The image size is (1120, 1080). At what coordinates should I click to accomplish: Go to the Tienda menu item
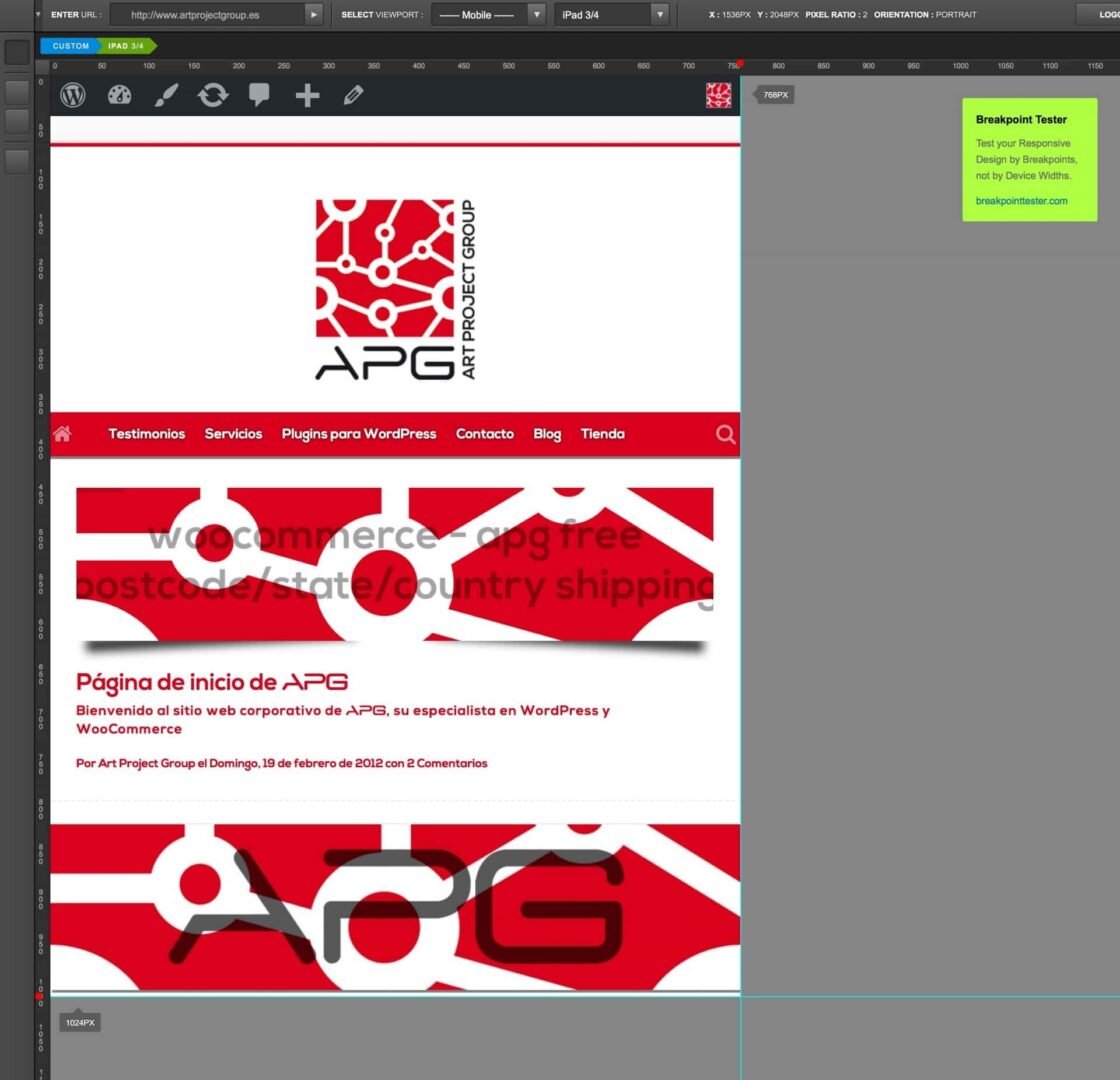coord(602,434)
